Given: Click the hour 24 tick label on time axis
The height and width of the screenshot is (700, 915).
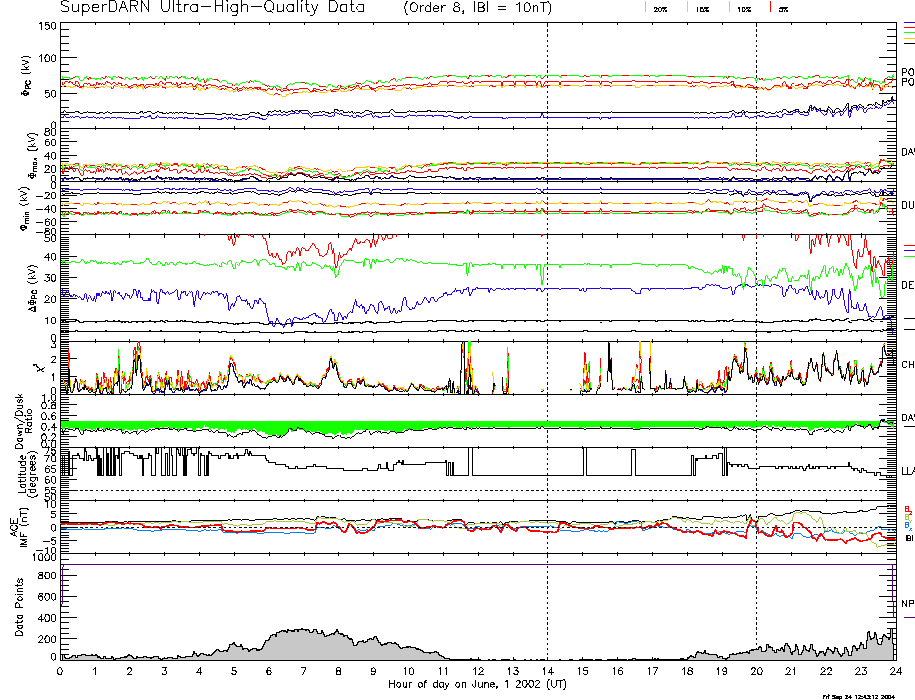Looking at the screenshot, I should pos(895,672).
